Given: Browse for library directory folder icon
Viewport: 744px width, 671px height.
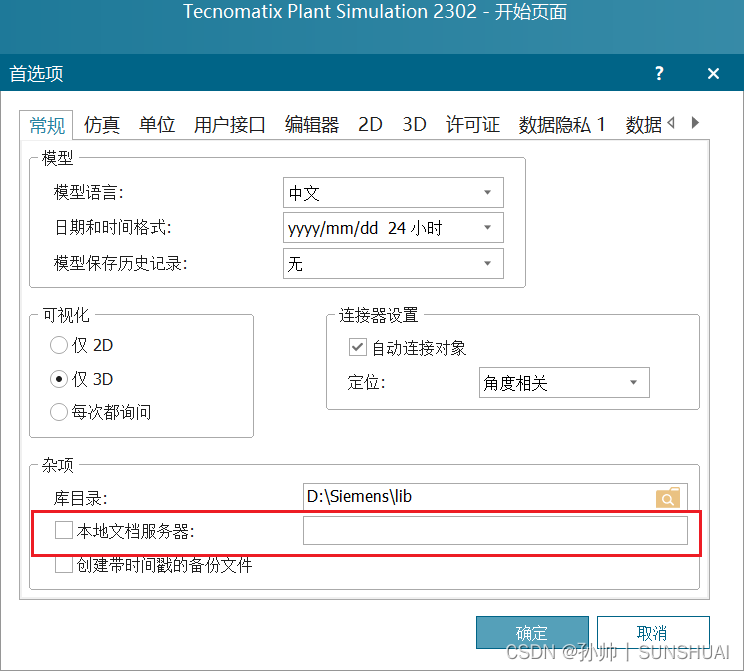Looking at the screenshot, I should pyautogui.click(x=668, y=497).
